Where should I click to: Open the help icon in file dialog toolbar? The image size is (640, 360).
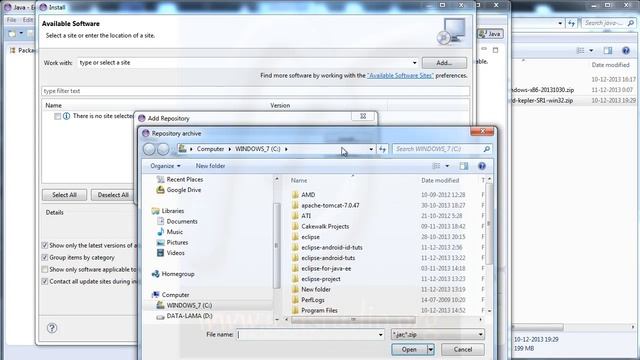482,166
